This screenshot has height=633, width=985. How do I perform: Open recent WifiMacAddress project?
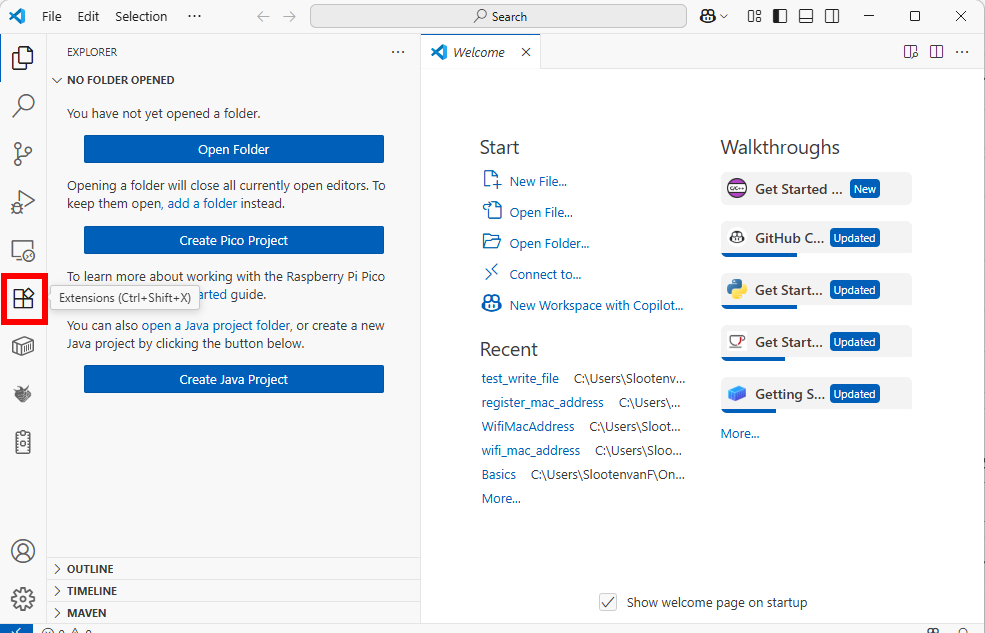(528, 426)
